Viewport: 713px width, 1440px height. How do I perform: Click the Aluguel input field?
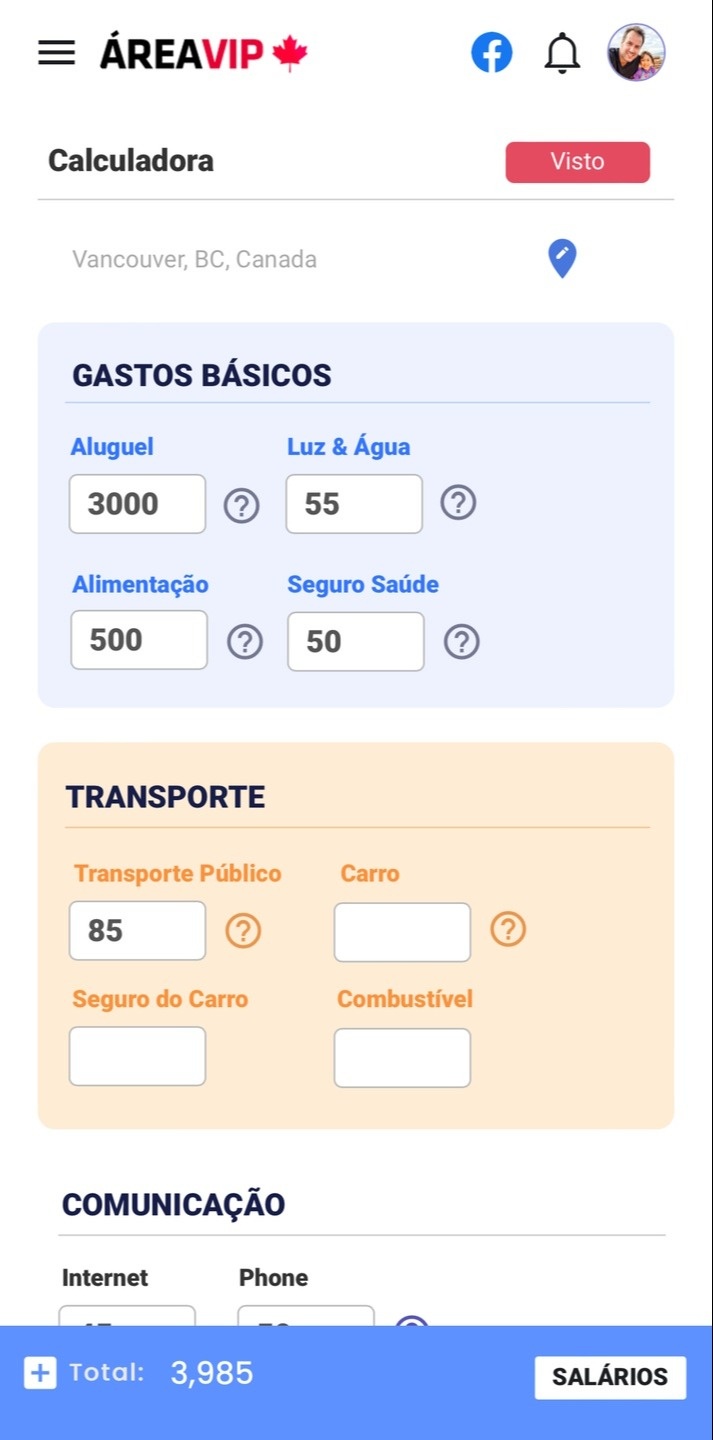pos(137,504)
